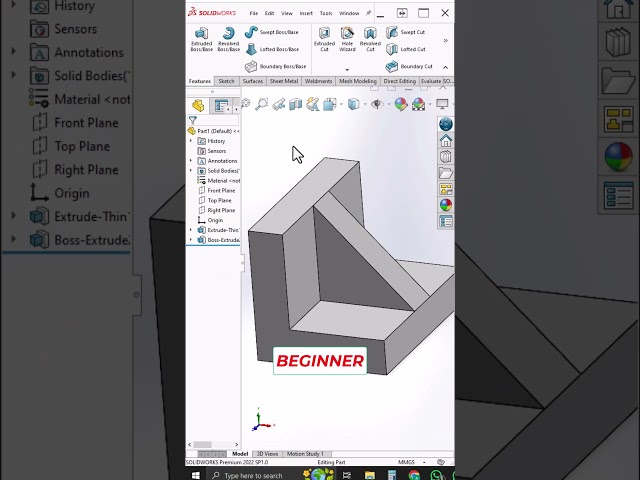The height and width of the screenshot is (480, 640).
Task: Open the 3D Views bottom tab
Action: click(267, 454)
